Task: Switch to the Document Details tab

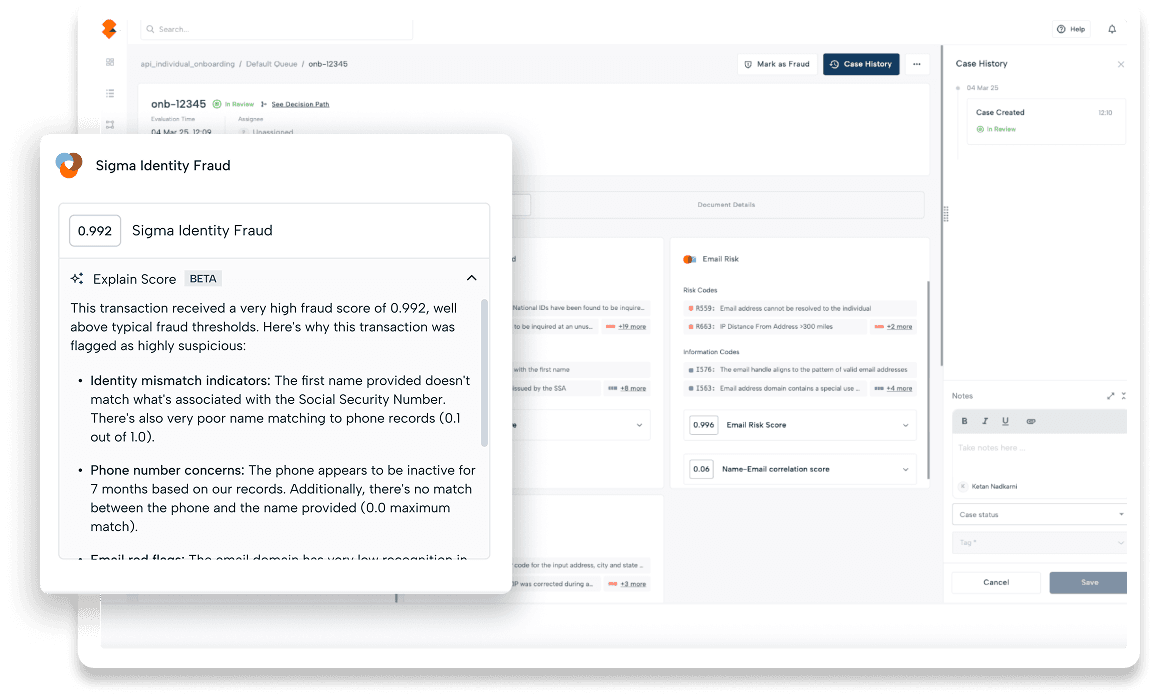Action: pyautogui.click(x=726, y=205)
